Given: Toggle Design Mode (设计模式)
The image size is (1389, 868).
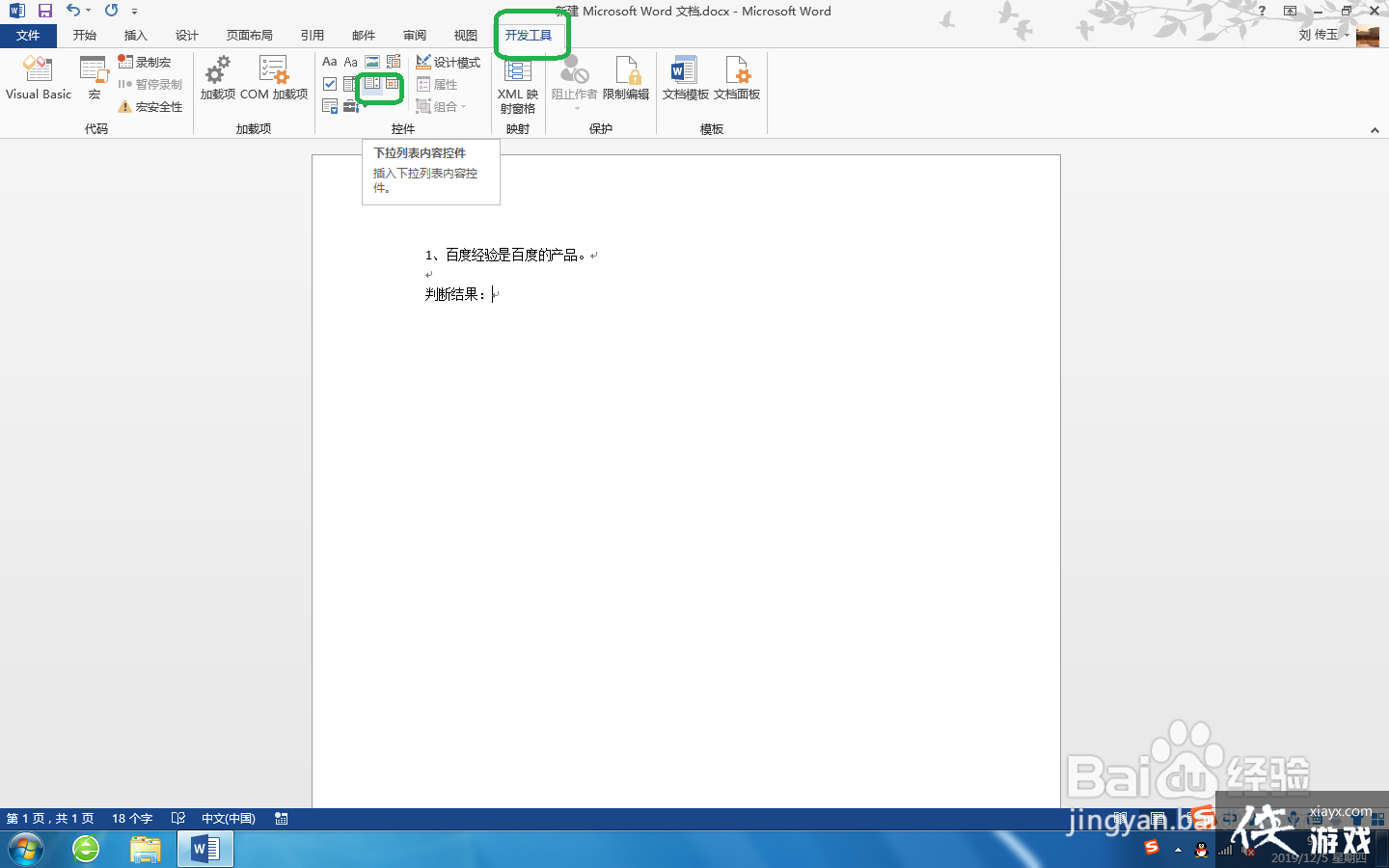Looking at the screenshot, I should point(449,62).
